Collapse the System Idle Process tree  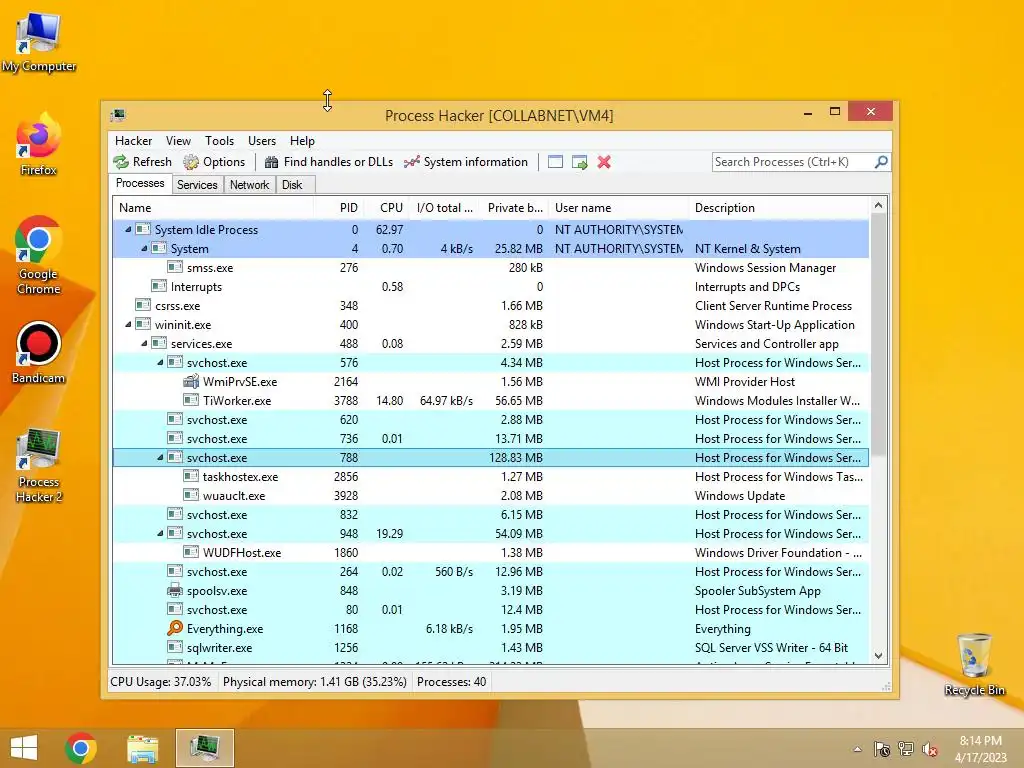click(128, 229)
